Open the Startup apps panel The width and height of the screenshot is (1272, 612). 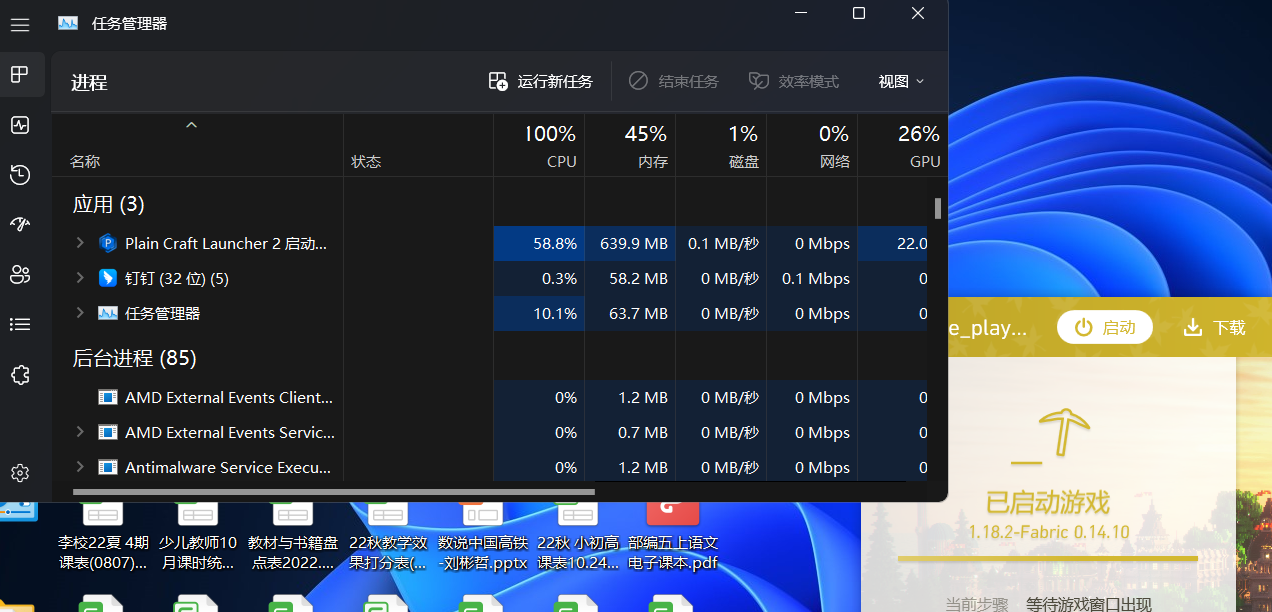pos(19,224)
